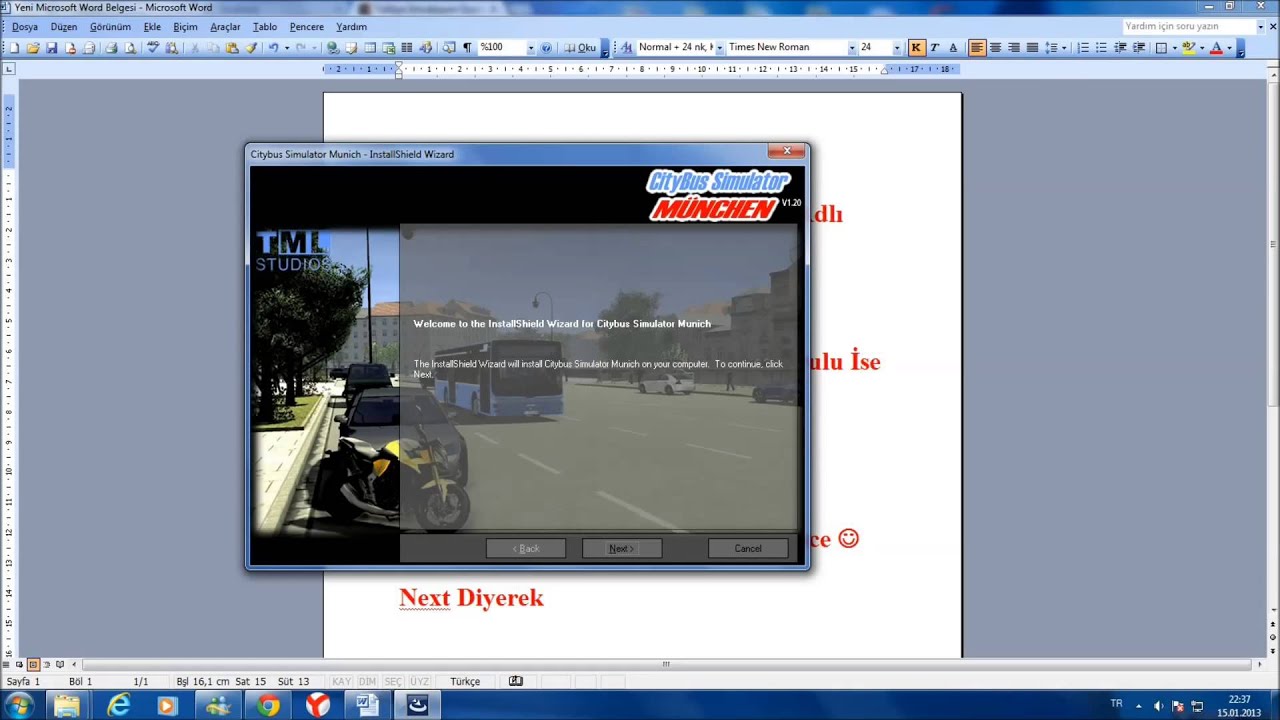Insert hyperlink via globe icon
The height and width of the screenshot is (720, 1280).
332,47
